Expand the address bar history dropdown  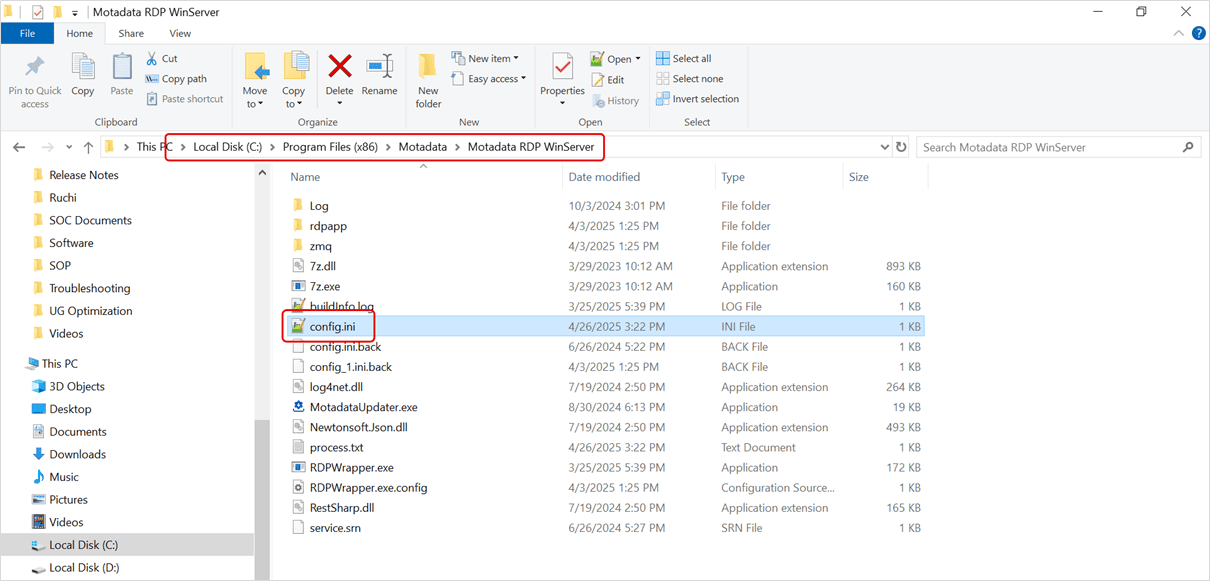(884, 147)
